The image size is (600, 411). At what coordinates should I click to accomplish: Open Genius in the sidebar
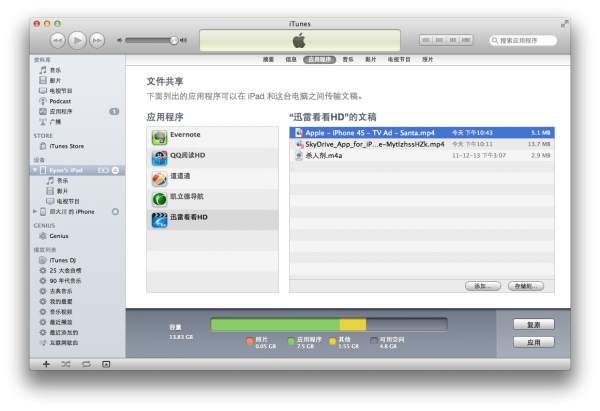pos(78,236)
